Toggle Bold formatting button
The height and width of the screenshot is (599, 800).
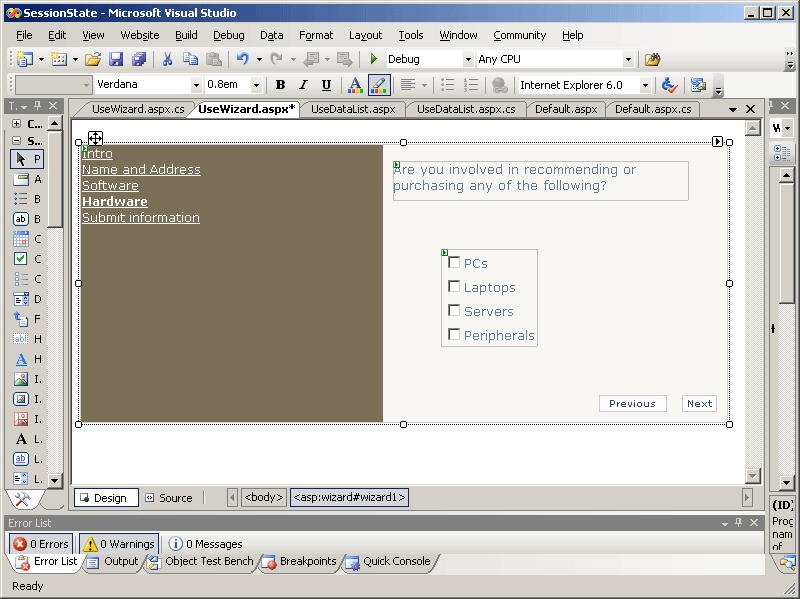280,86
